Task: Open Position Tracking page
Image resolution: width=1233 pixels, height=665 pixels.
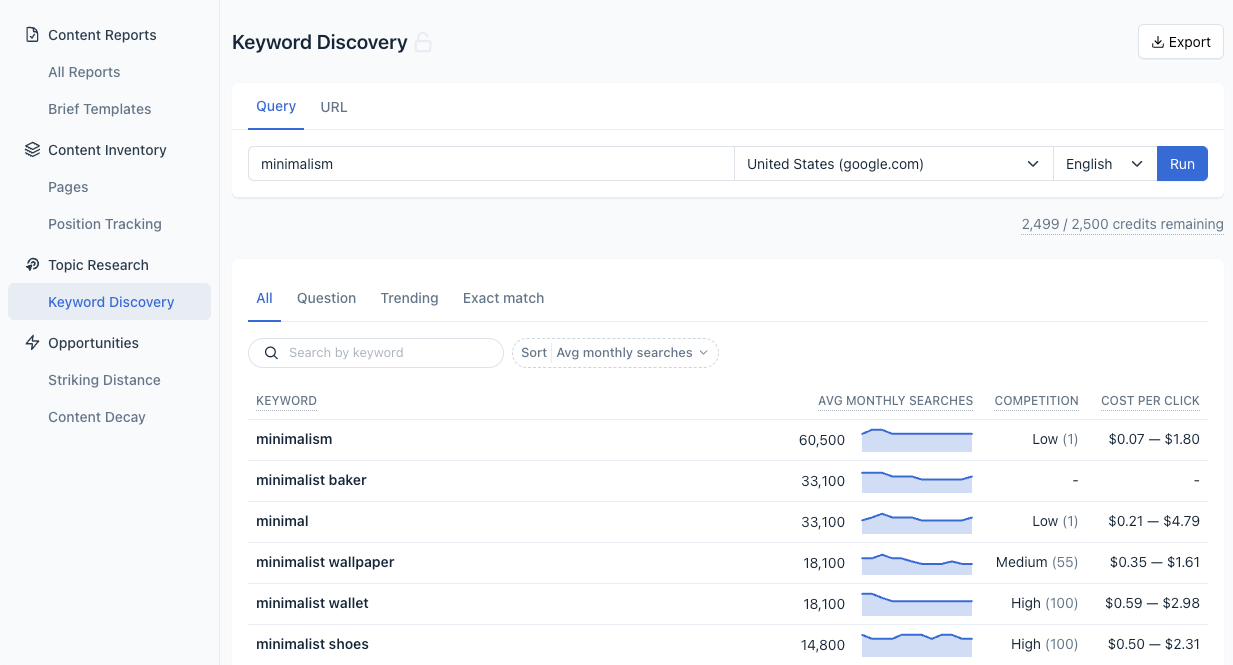Action: coord(105,224)
